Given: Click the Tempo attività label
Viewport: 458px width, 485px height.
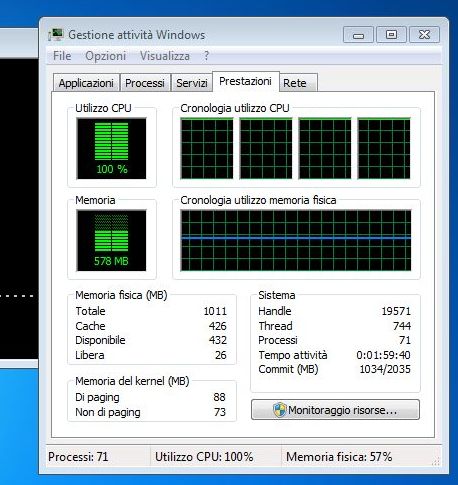Looking at the screenshot, I should click(x=293, y=355).
